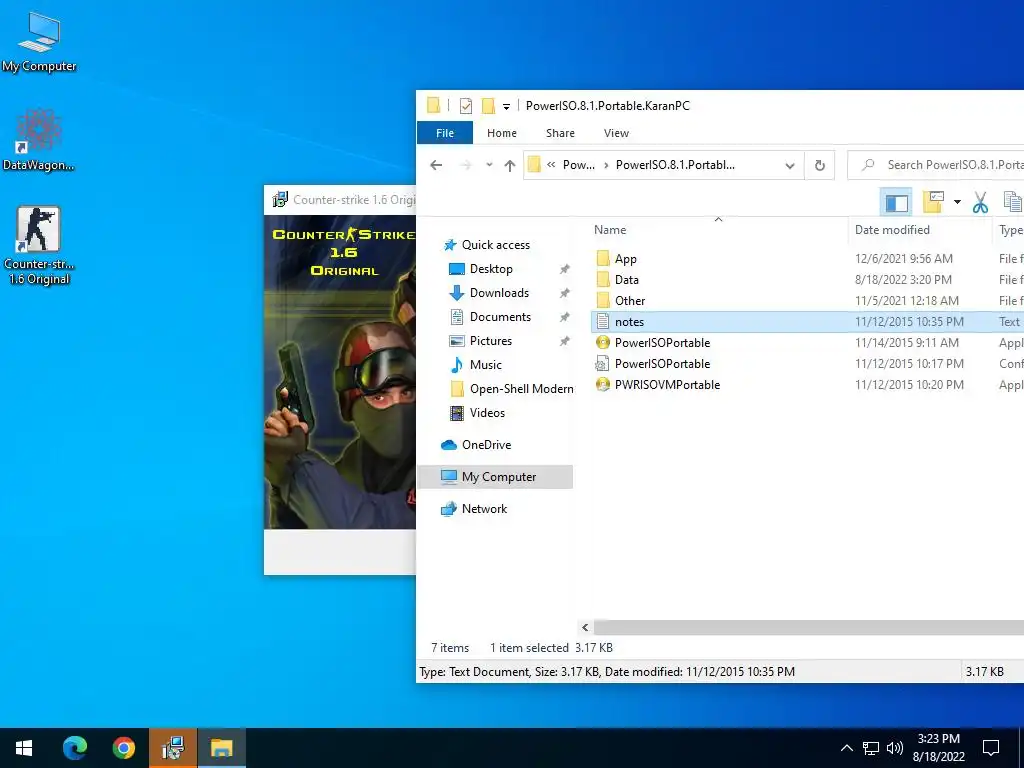
Task: Click the Search PowerISO.8.1.Portable field
Action: (937, 165)
